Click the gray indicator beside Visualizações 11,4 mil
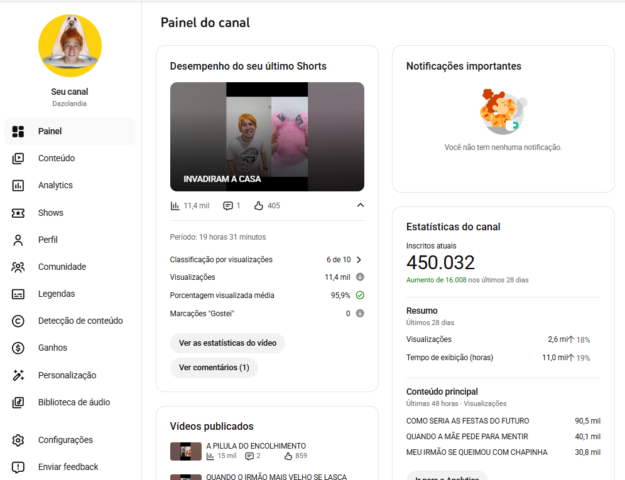Screen dimensions: 625x480 [x=360, y=277]
